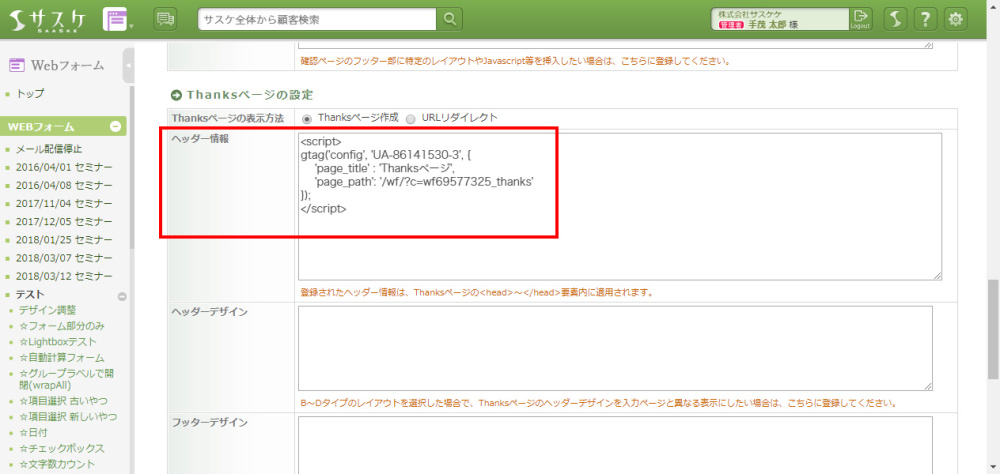The height and width of the screenshot is (474, 1000).
Task: Select the 2018/03/12 セミナー form
Action: pyautogui.click(x=64, y=275)
